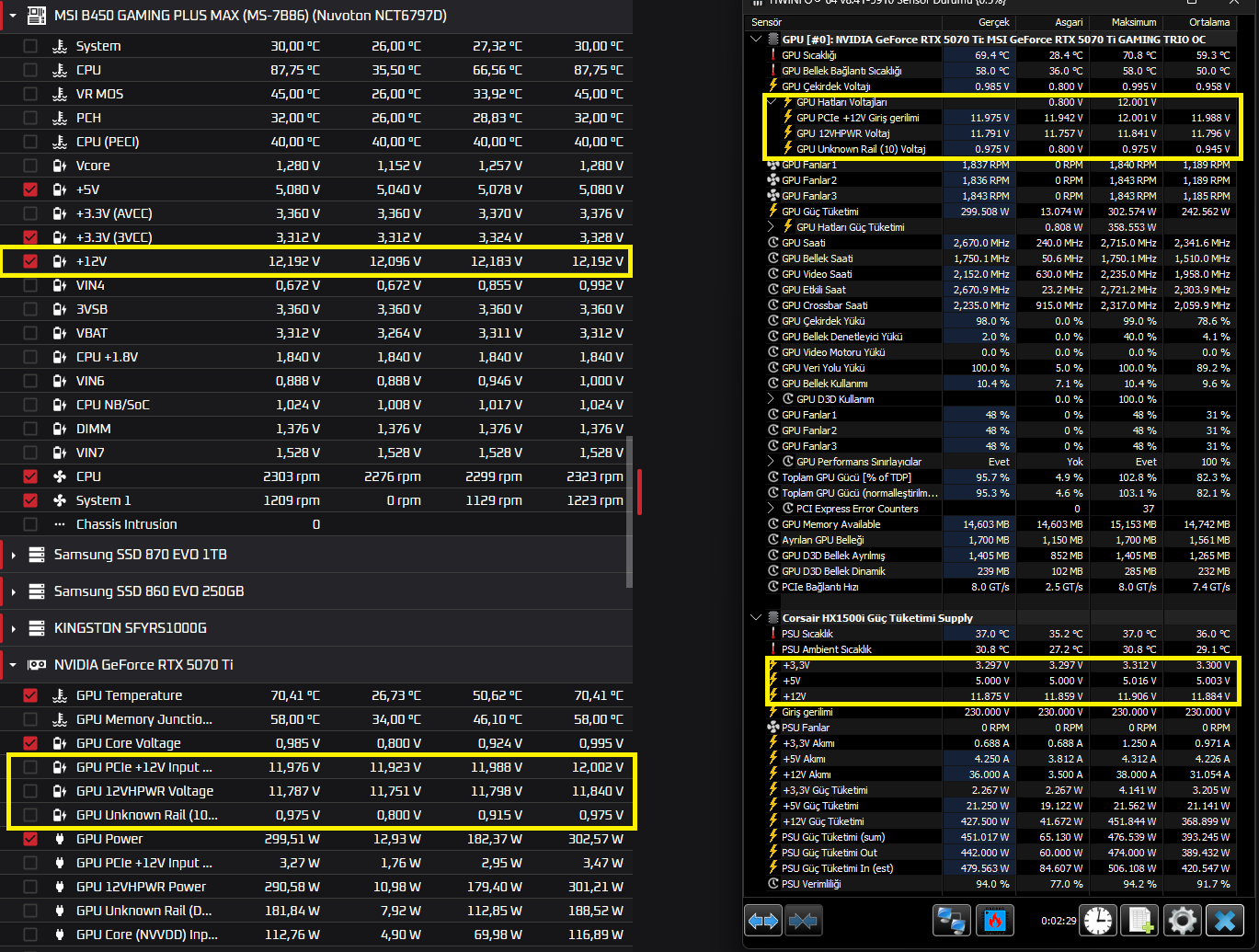Click the expand-columns arrows button in HWiNFO
The height and width of the screenshot is (952, 1259).
[763, 921]
